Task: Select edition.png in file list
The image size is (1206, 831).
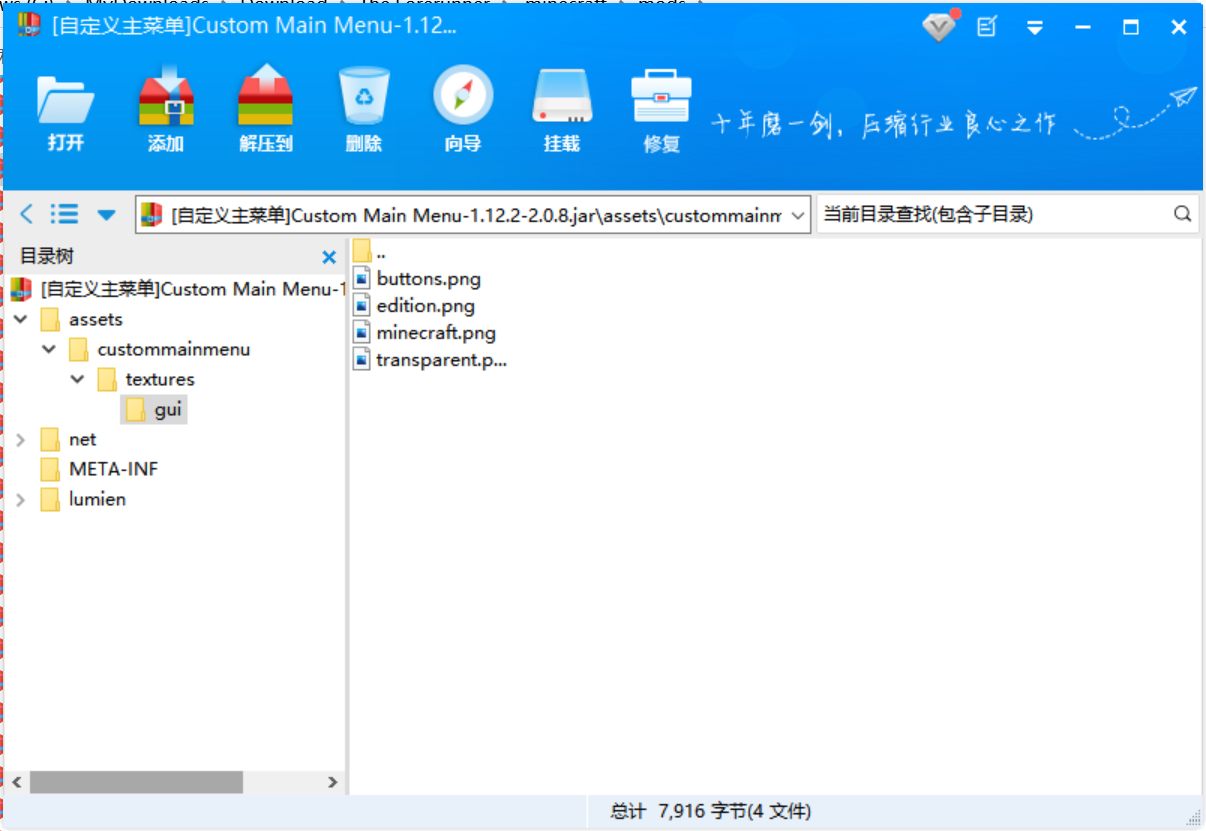Action: point(414,306)
